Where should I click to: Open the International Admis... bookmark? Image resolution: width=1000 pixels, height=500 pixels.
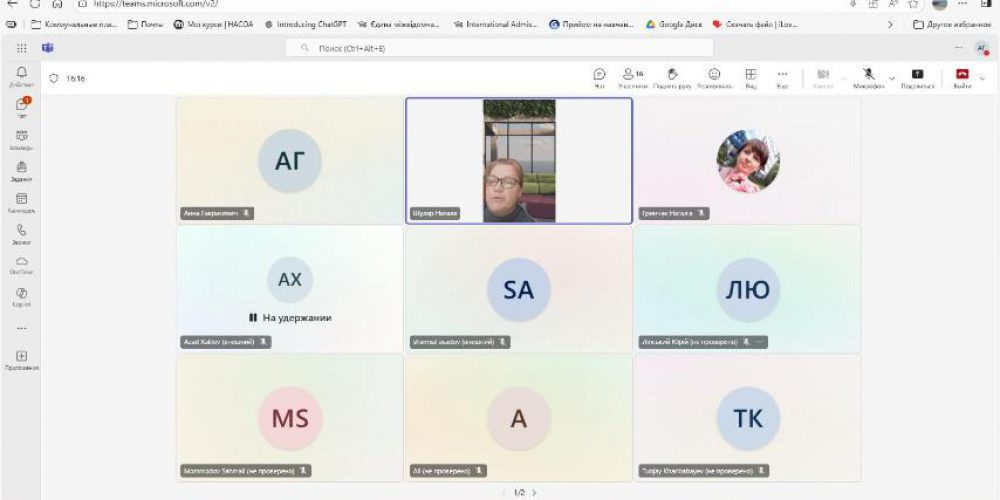point(496,24)
